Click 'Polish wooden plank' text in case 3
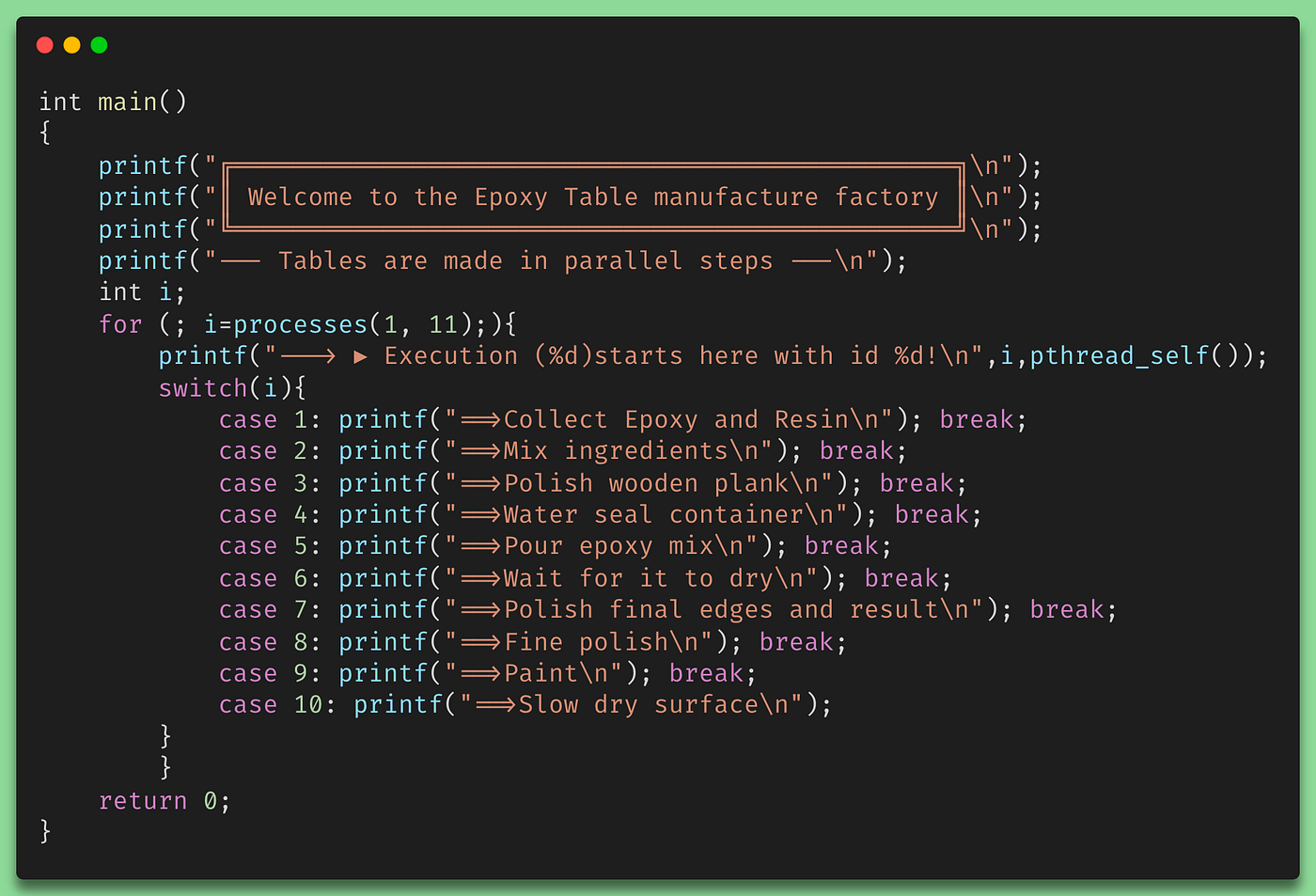The height and width of the screenshot is (896, 1316). (646, 483)
